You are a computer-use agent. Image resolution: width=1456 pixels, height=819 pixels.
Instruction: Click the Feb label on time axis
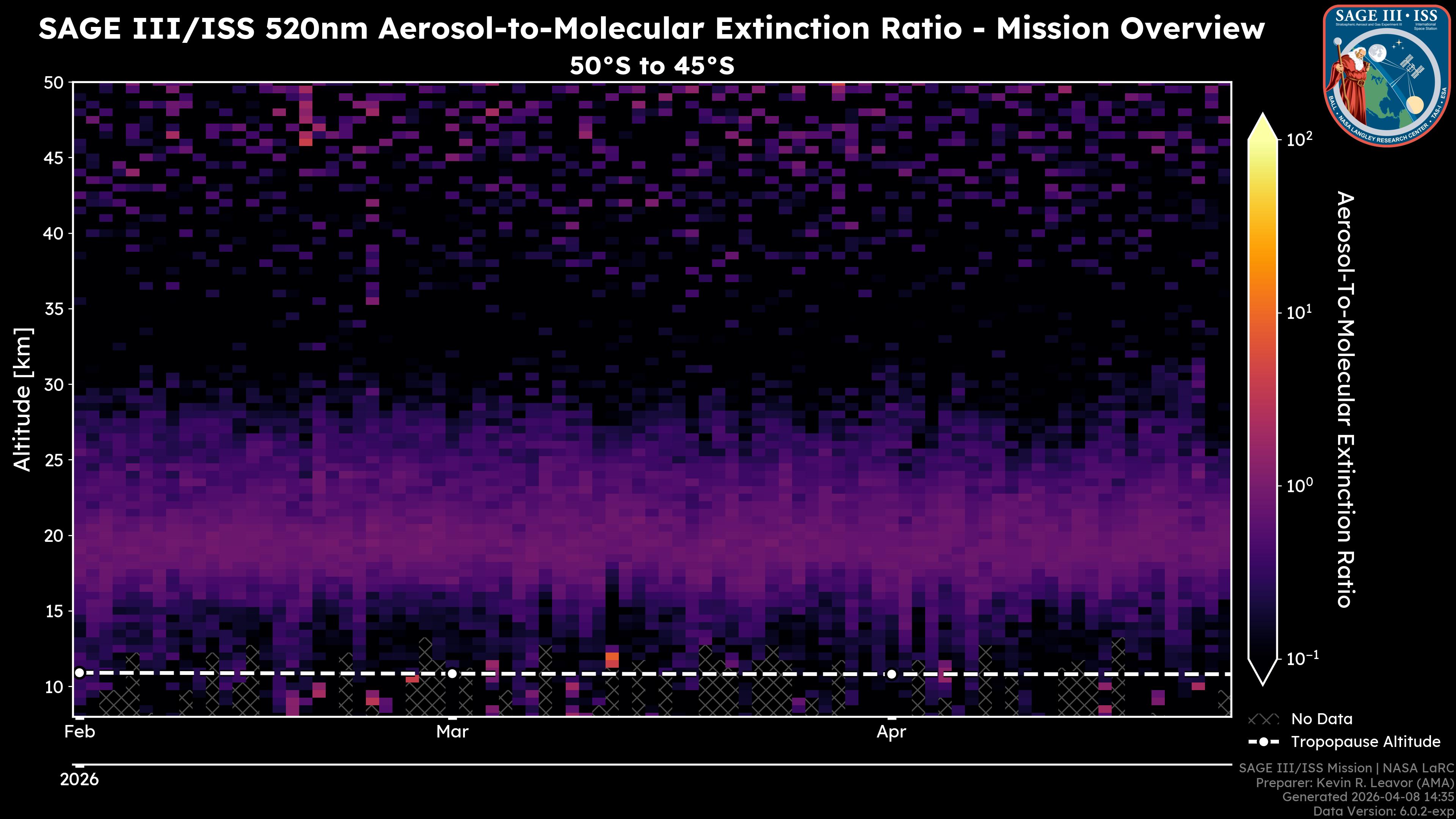tap(80, 732)
